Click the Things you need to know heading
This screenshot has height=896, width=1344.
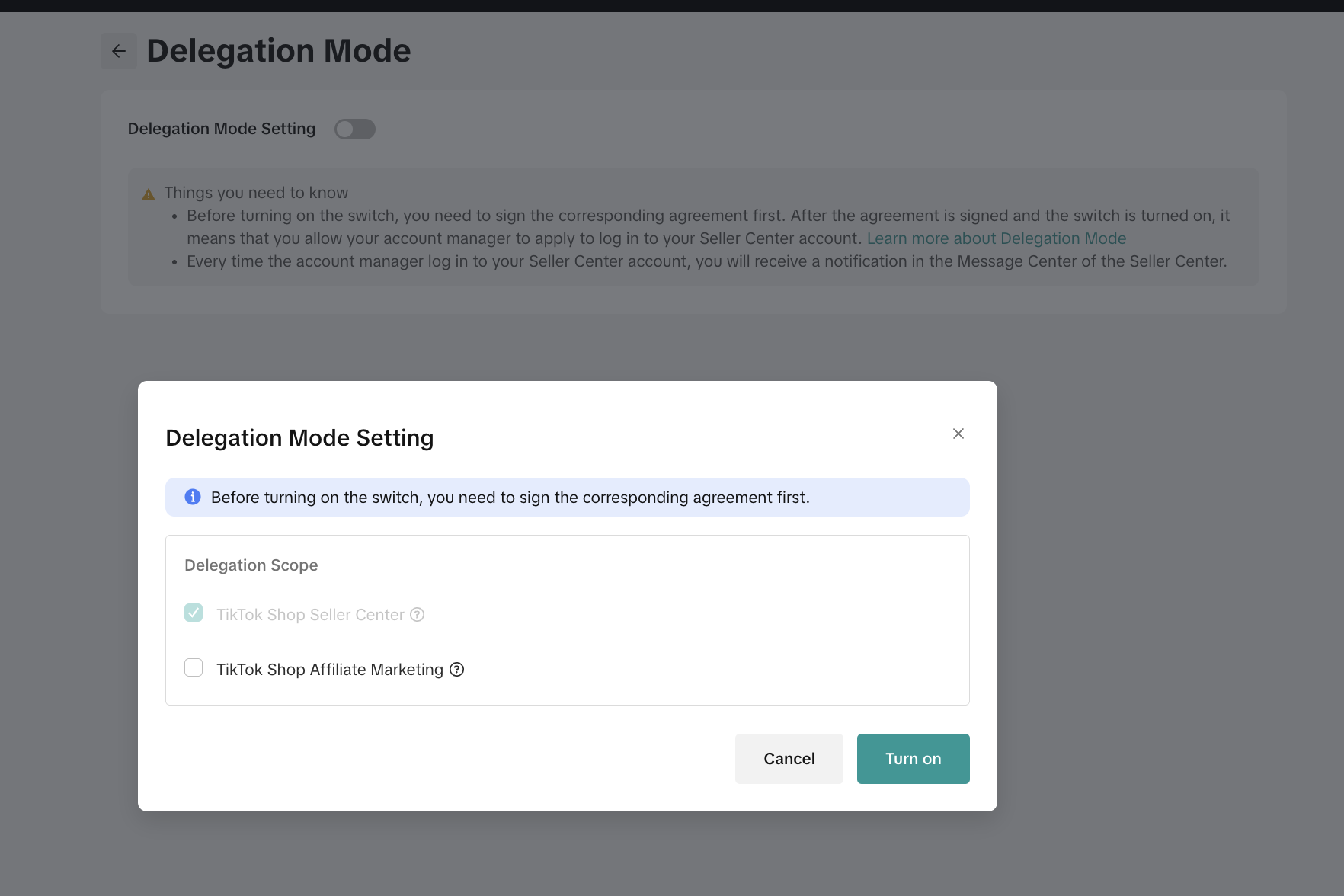point(256,193)
